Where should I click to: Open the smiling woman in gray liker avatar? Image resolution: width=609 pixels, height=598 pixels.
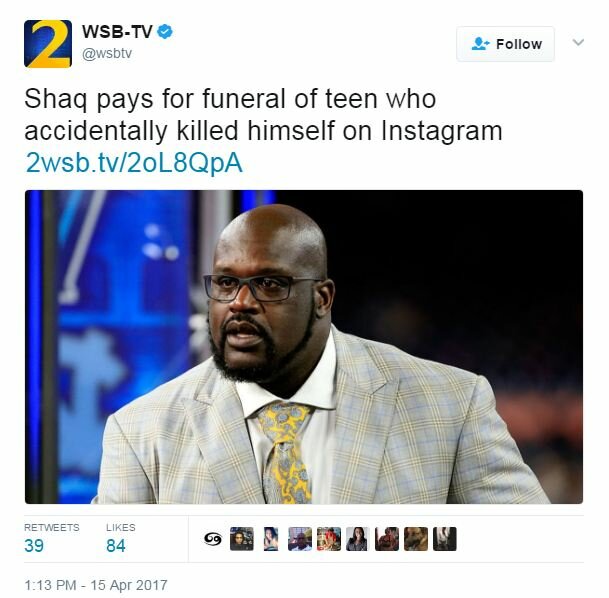click(x=358, y=539)
